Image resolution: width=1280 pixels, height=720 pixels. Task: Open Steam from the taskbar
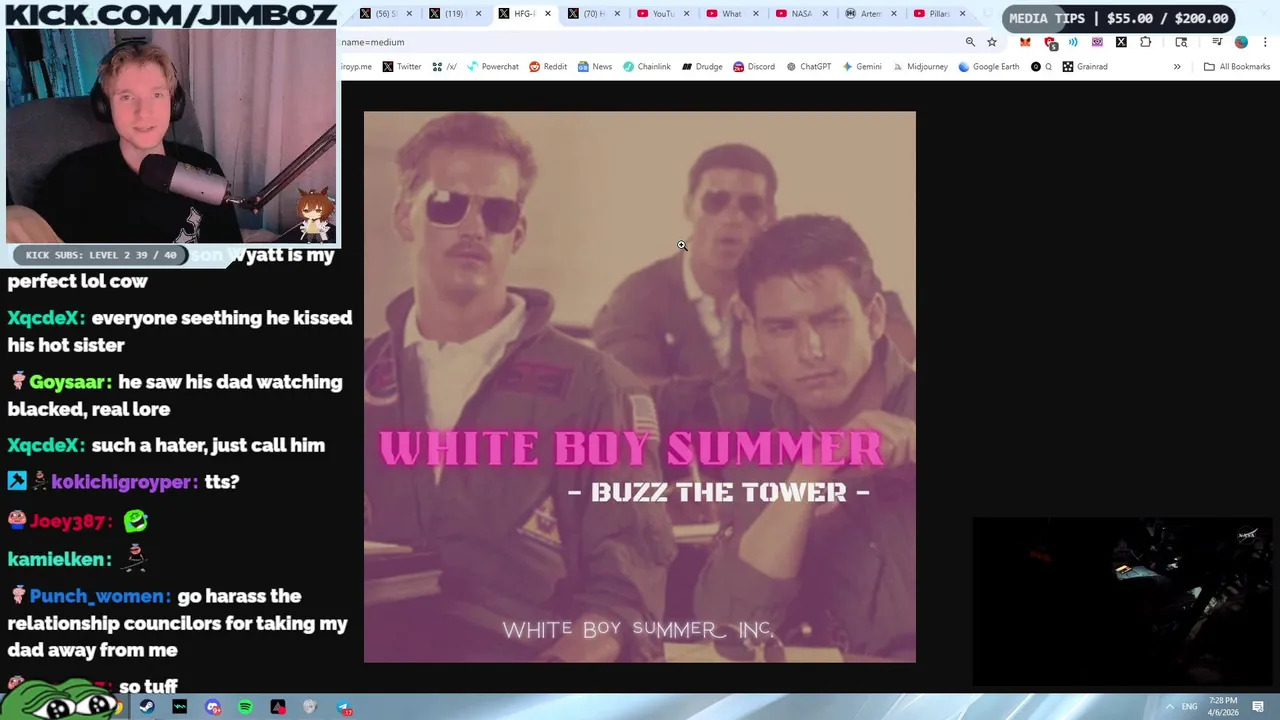click(147, 707)
